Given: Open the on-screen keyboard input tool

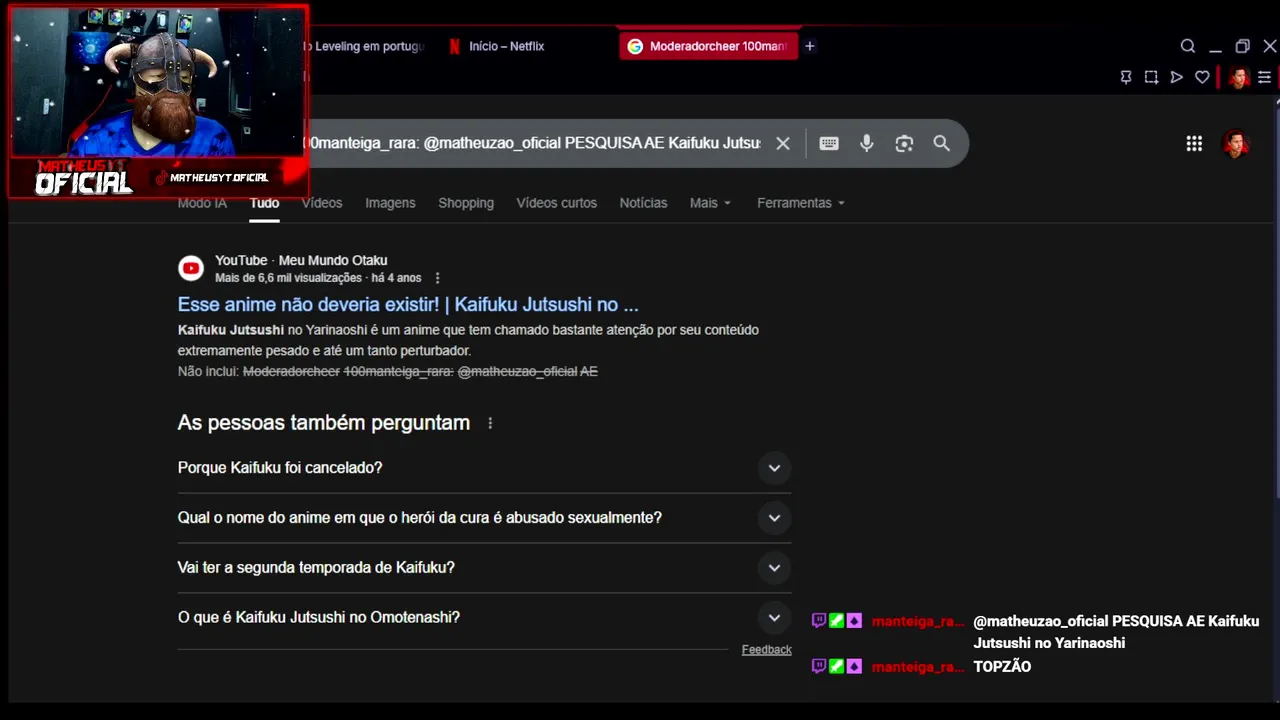Looking at the screenshot, I should coord(829,143).
